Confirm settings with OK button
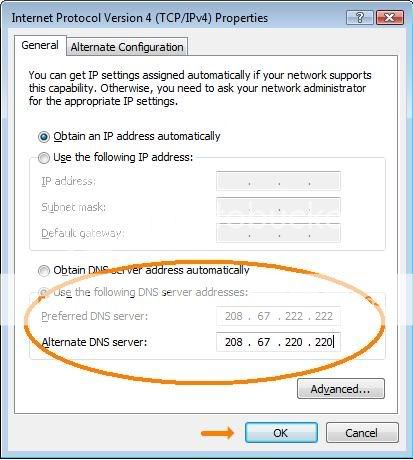 click(281, 433)
